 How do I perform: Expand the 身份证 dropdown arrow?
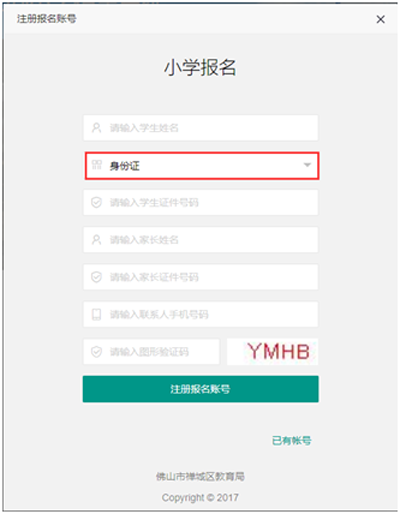coord(307,165)
